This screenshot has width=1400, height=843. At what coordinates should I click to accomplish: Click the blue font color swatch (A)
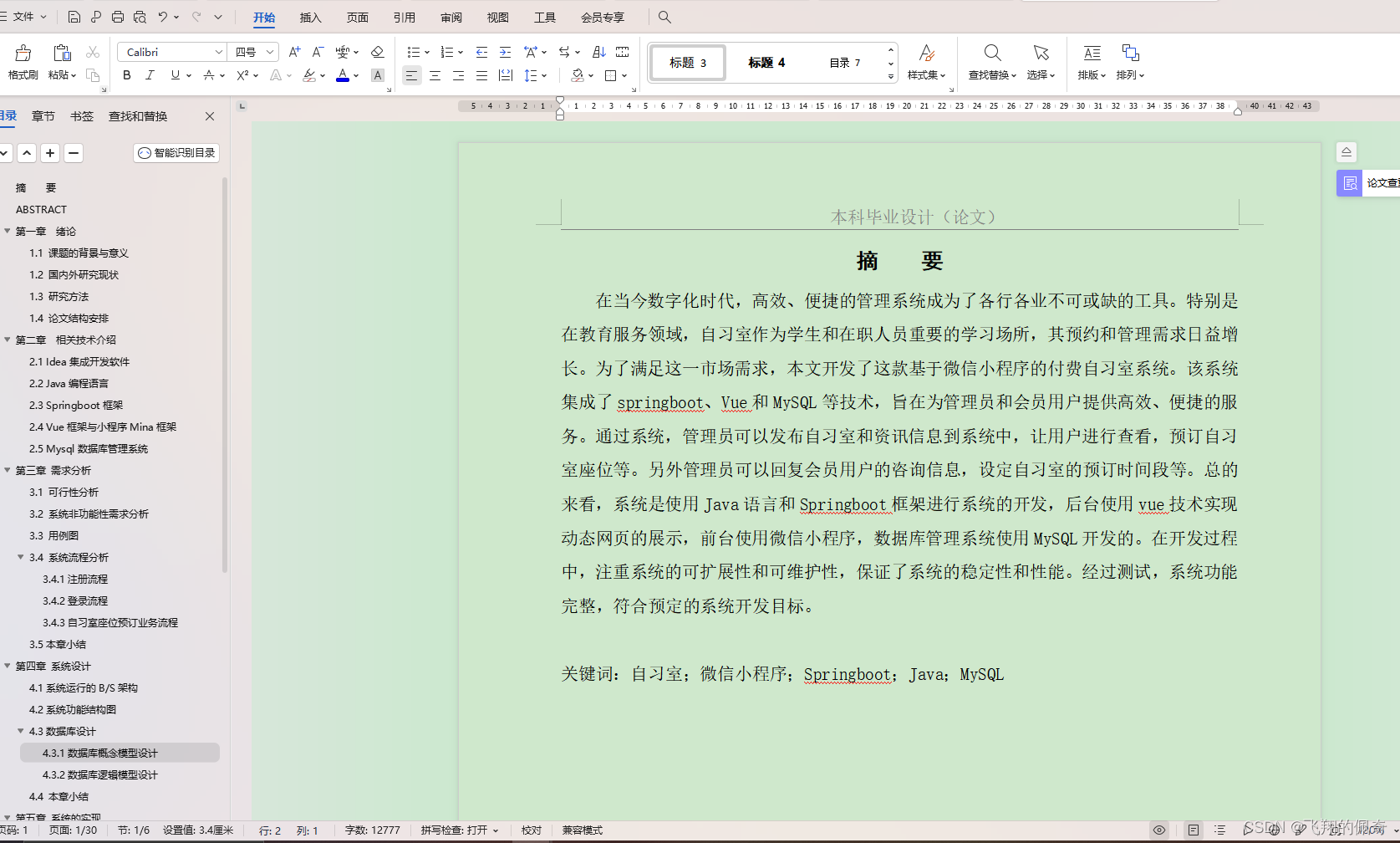coord(343,75)
